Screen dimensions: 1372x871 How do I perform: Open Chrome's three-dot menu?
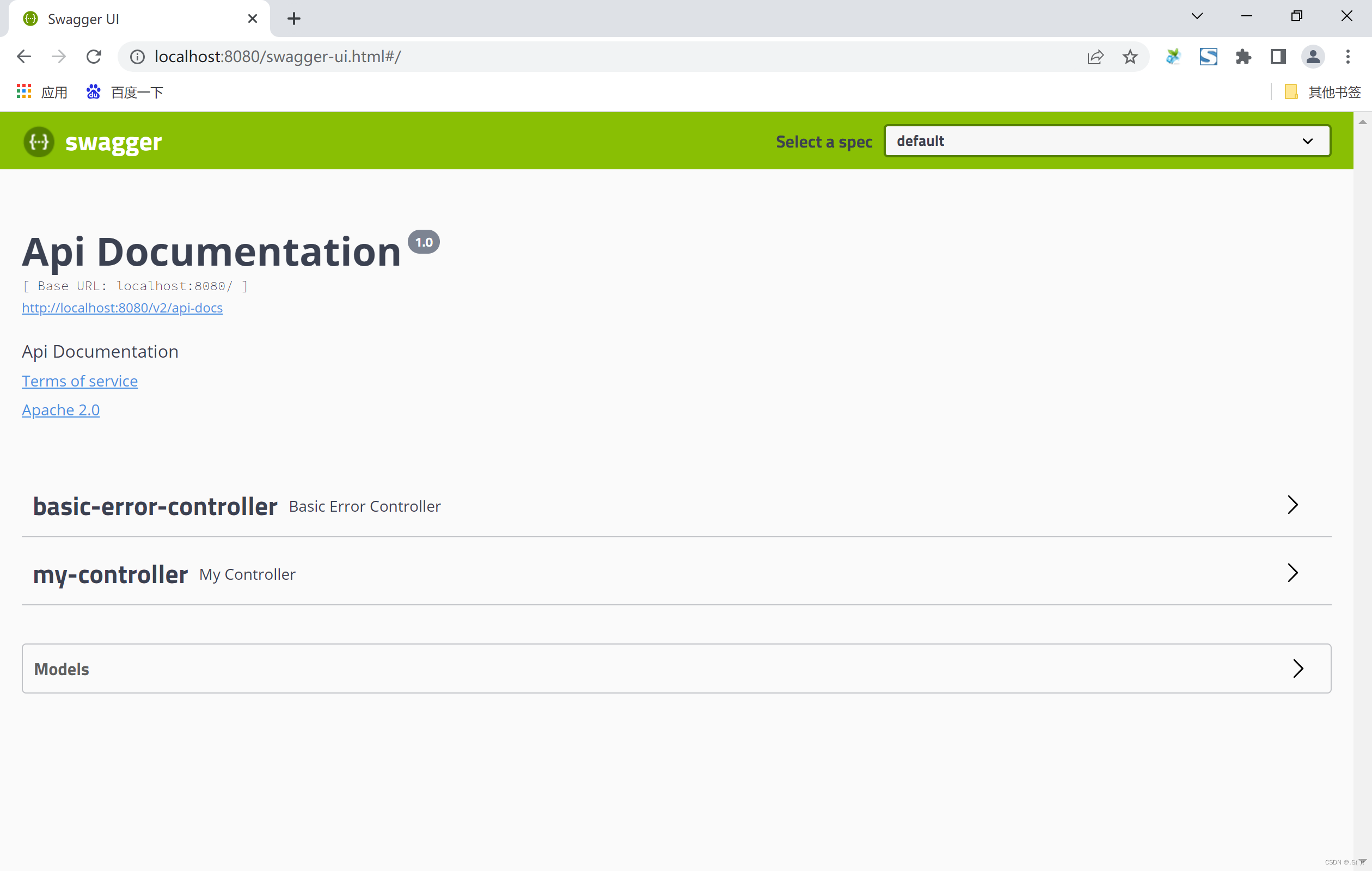[1347, 57]
